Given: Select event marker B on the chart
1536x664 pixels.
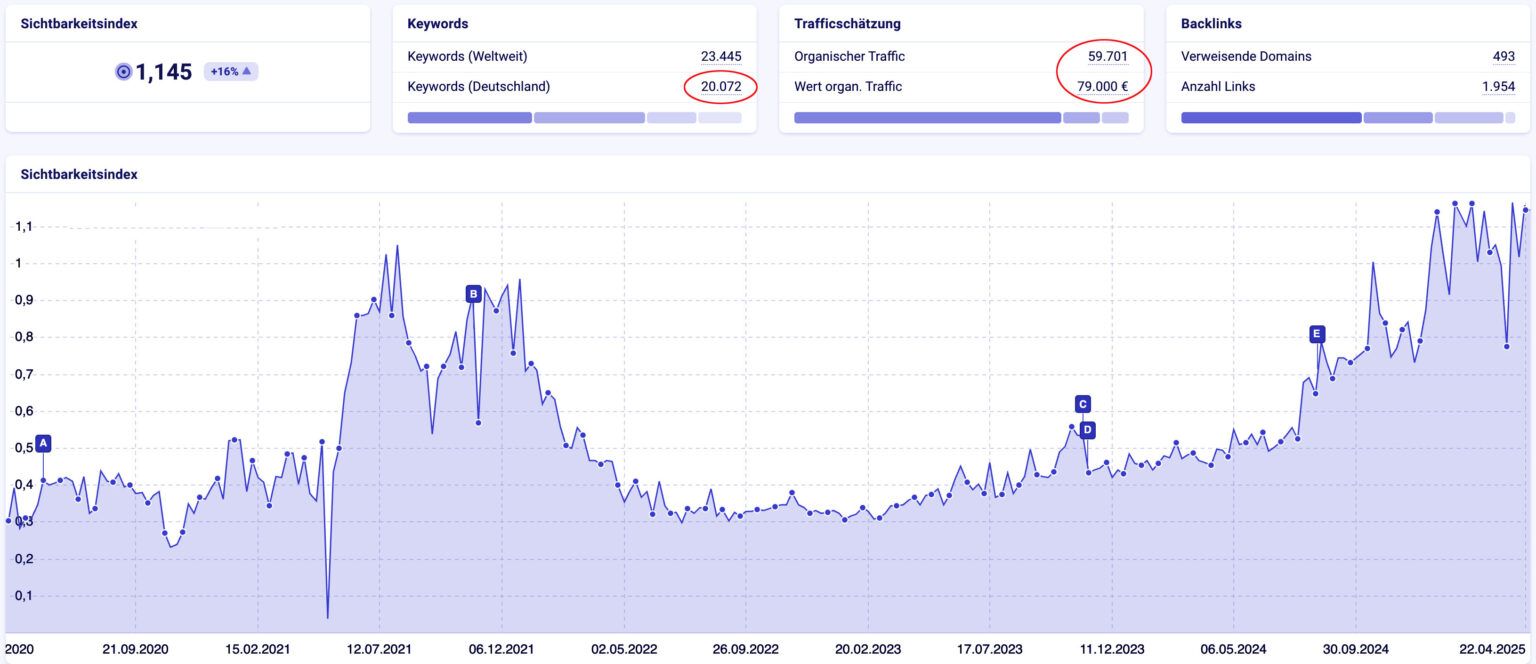Looking at the screenshot, I should [x=474, y=294].
